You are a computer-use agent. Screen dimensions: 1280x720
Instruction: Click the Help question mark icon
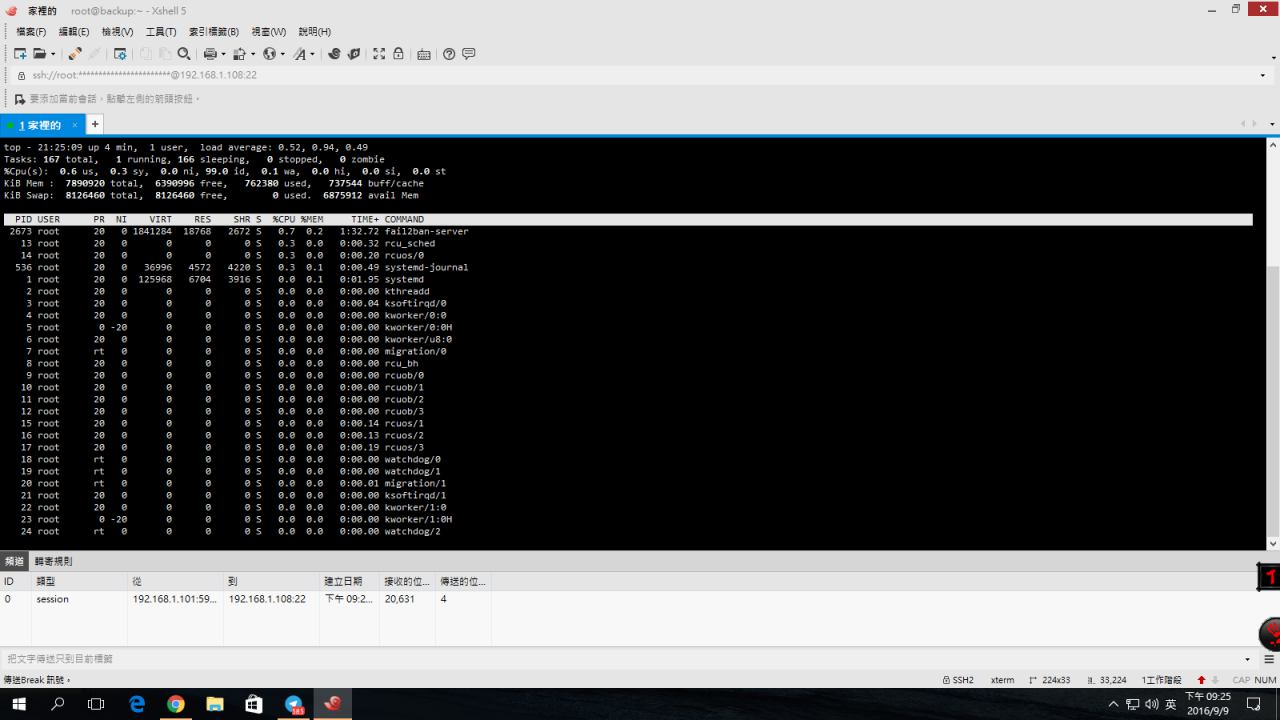(449, 54)
